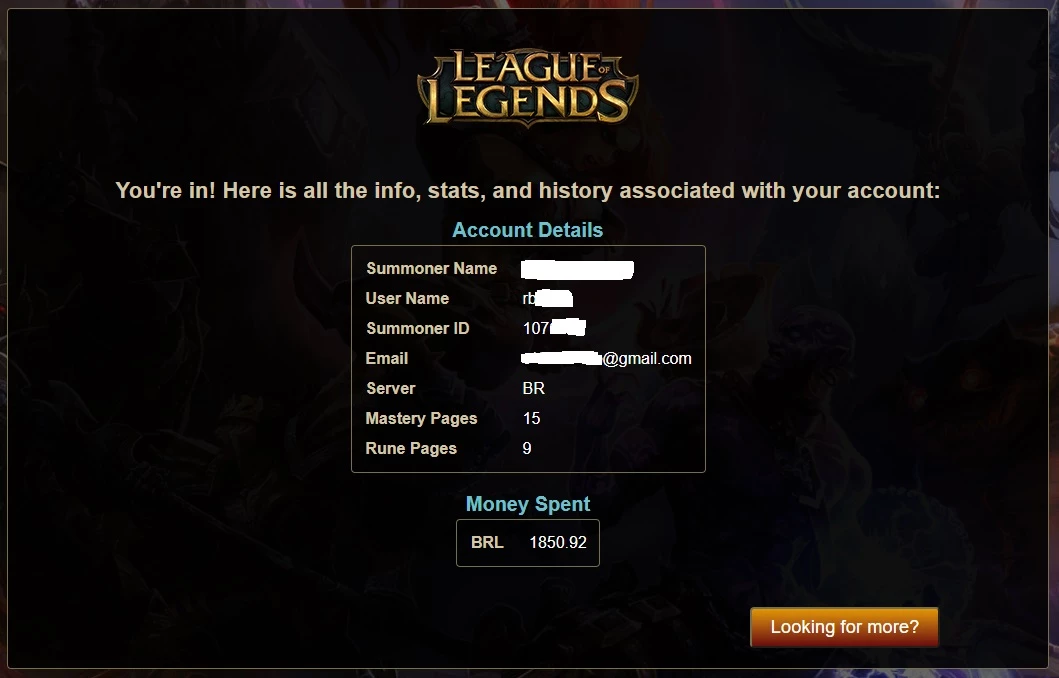Click the Email label
Screen dimensions: 1059x678
[387, 359]
